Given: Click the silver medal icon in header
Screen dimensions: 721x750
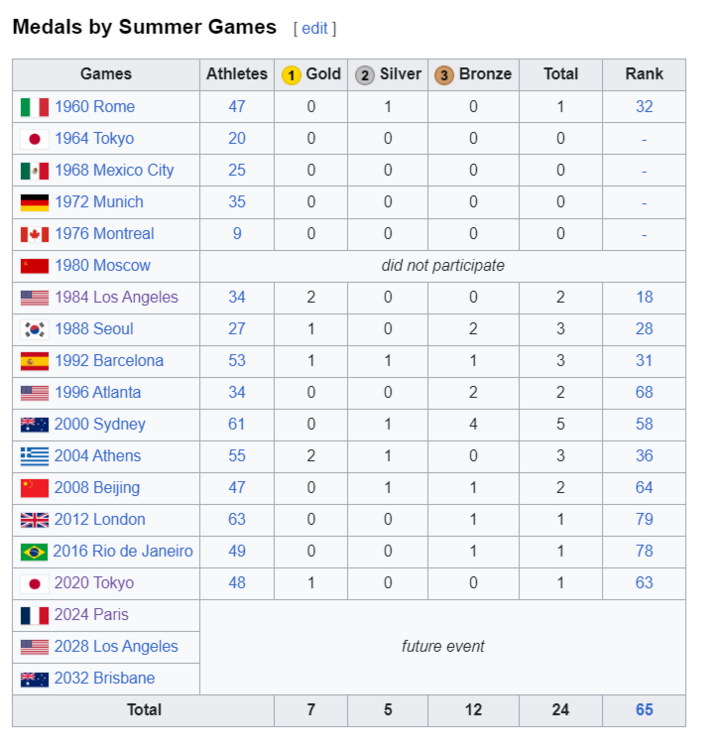Looking at the screenshot, I should (365, 75).
